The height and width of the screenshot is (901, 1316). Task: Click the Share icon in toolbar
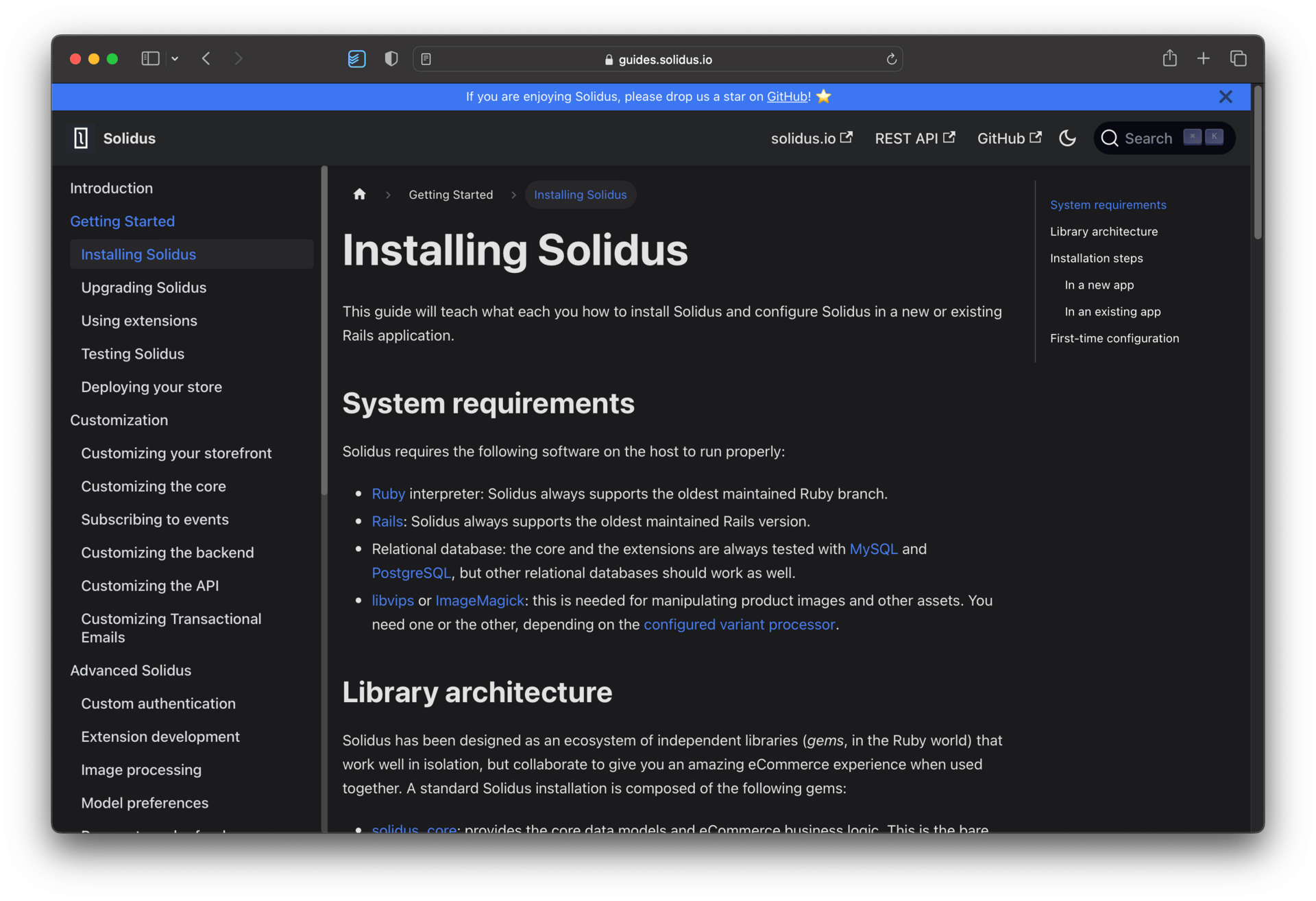click(1169, 59)
